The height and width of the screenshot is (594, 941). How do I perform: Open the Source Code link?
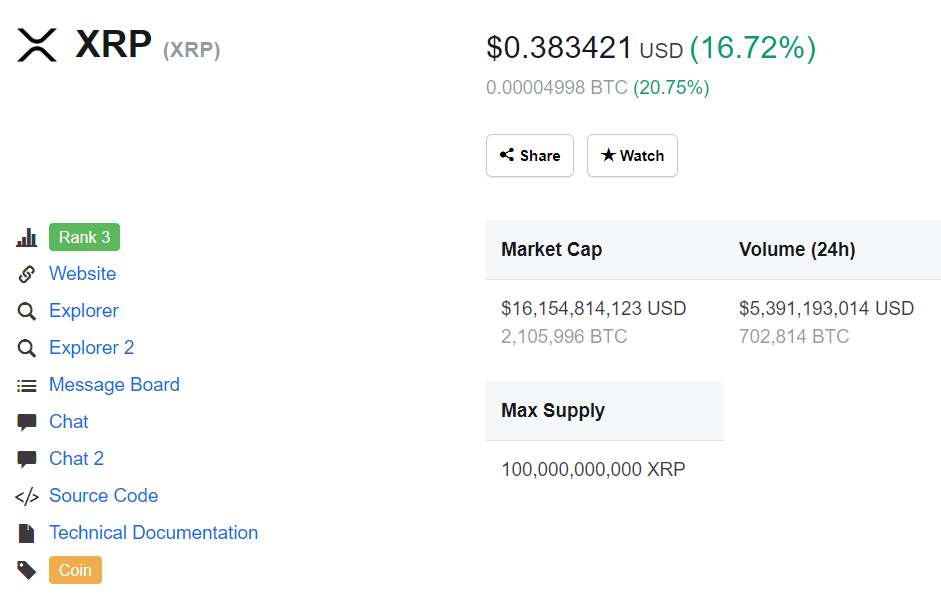(x=103, y=496)
